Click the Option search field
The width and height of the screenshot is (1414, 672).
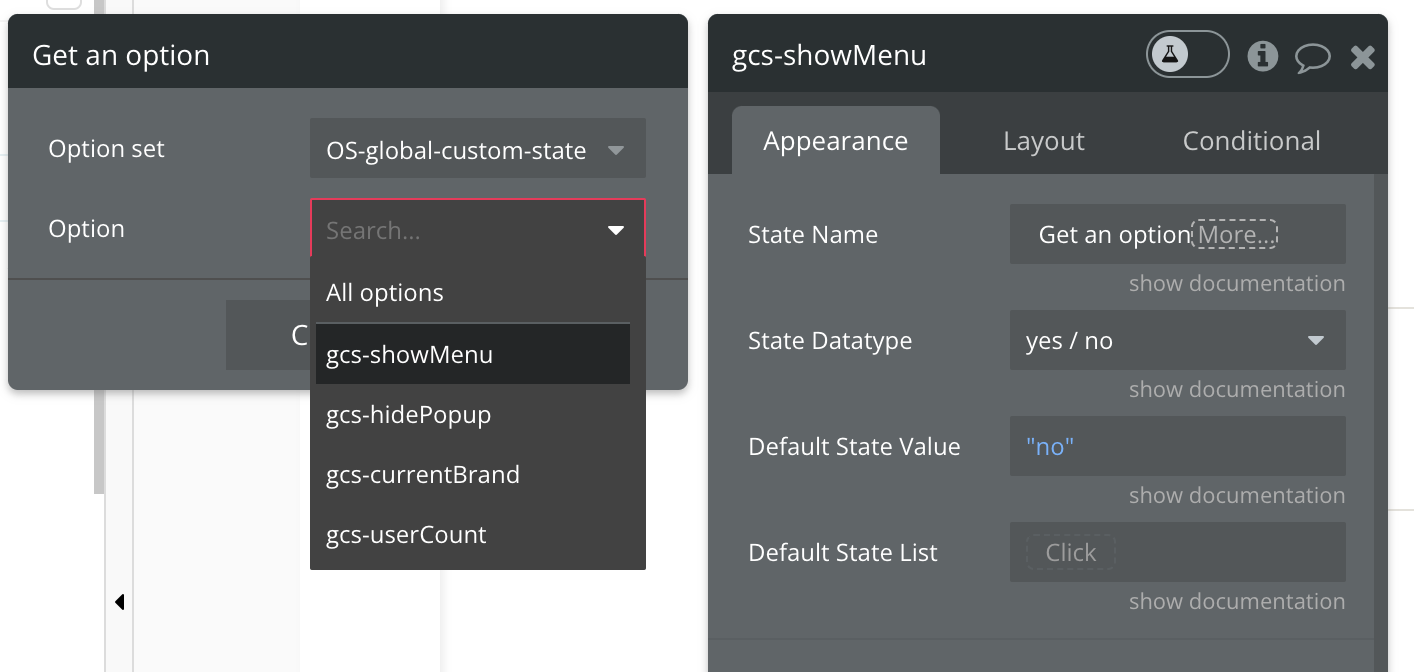(460, 230)
